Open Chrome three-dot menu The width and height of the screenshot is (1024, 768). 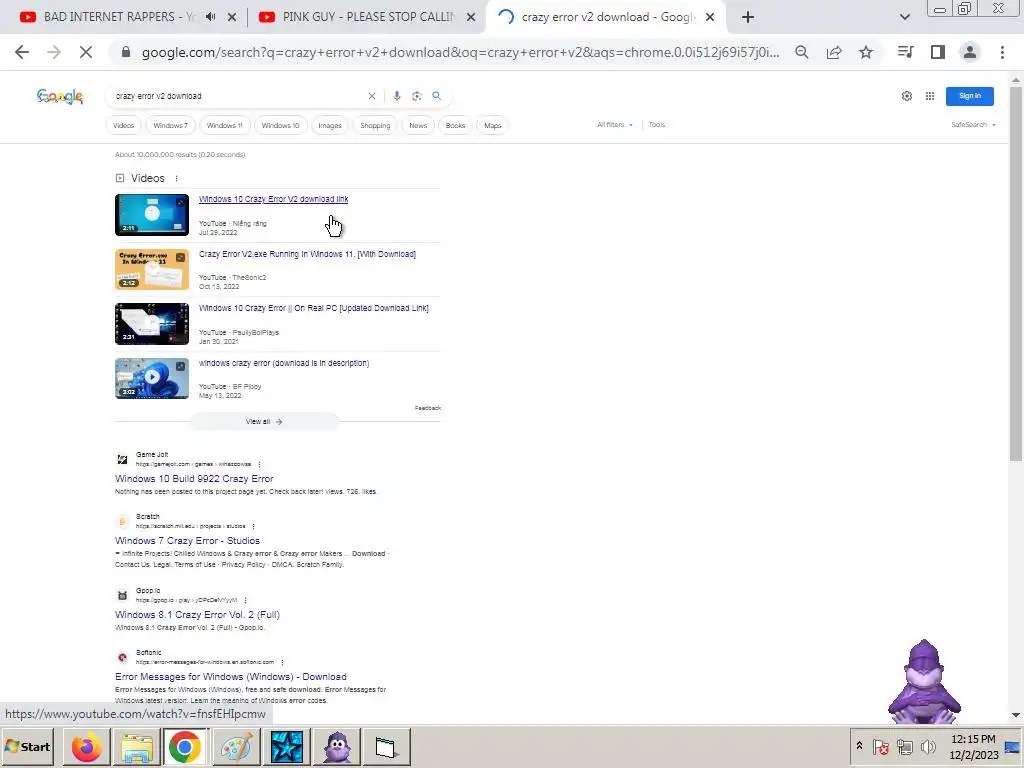click(x=1002, y=52)
